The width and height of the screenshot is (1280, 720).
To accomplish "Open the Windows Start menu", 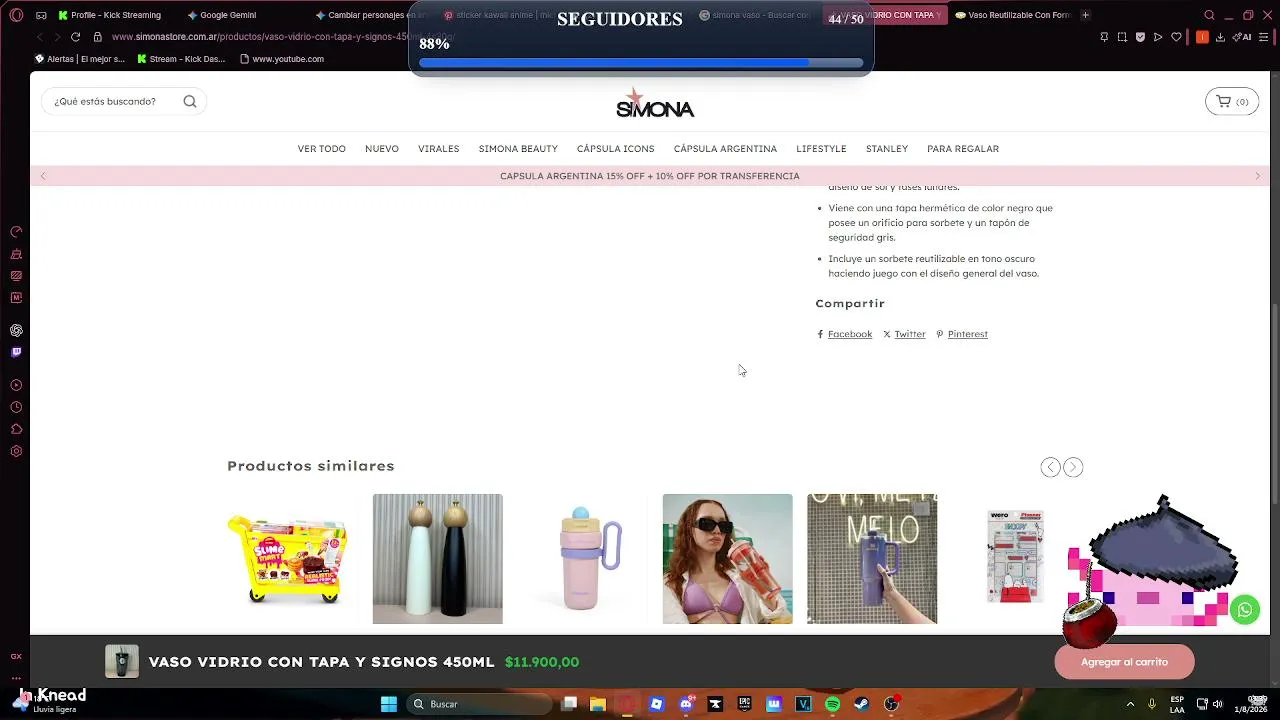I will (389, 704).
